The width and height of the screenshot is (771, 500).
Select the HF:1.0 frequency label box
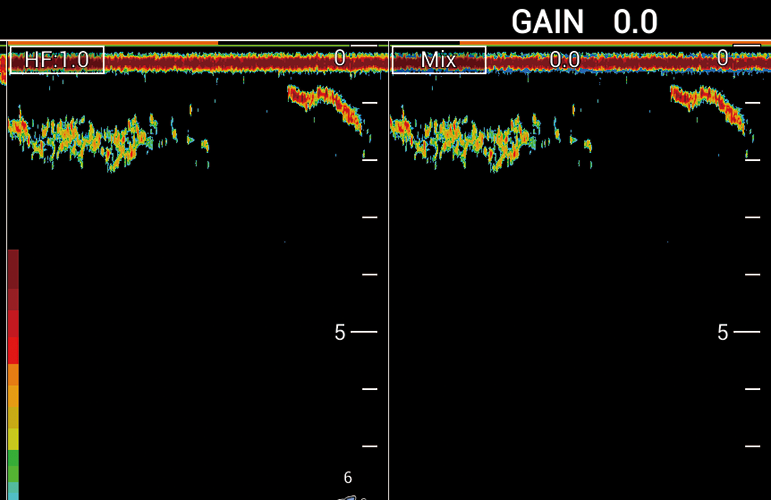(x=57, y=60)
